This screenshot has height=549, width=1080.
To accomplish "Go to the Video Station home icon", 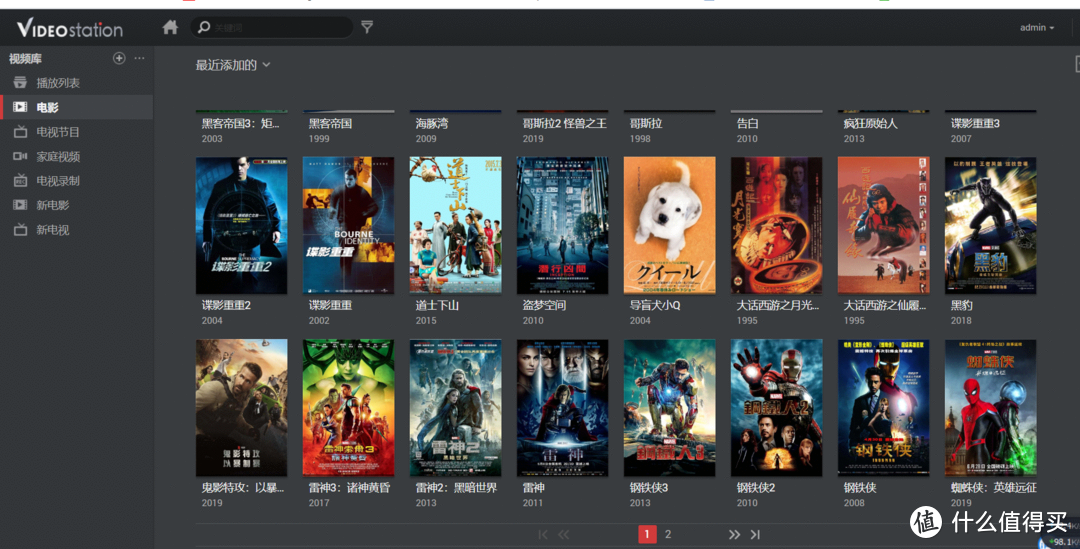I will click(170, 27).
